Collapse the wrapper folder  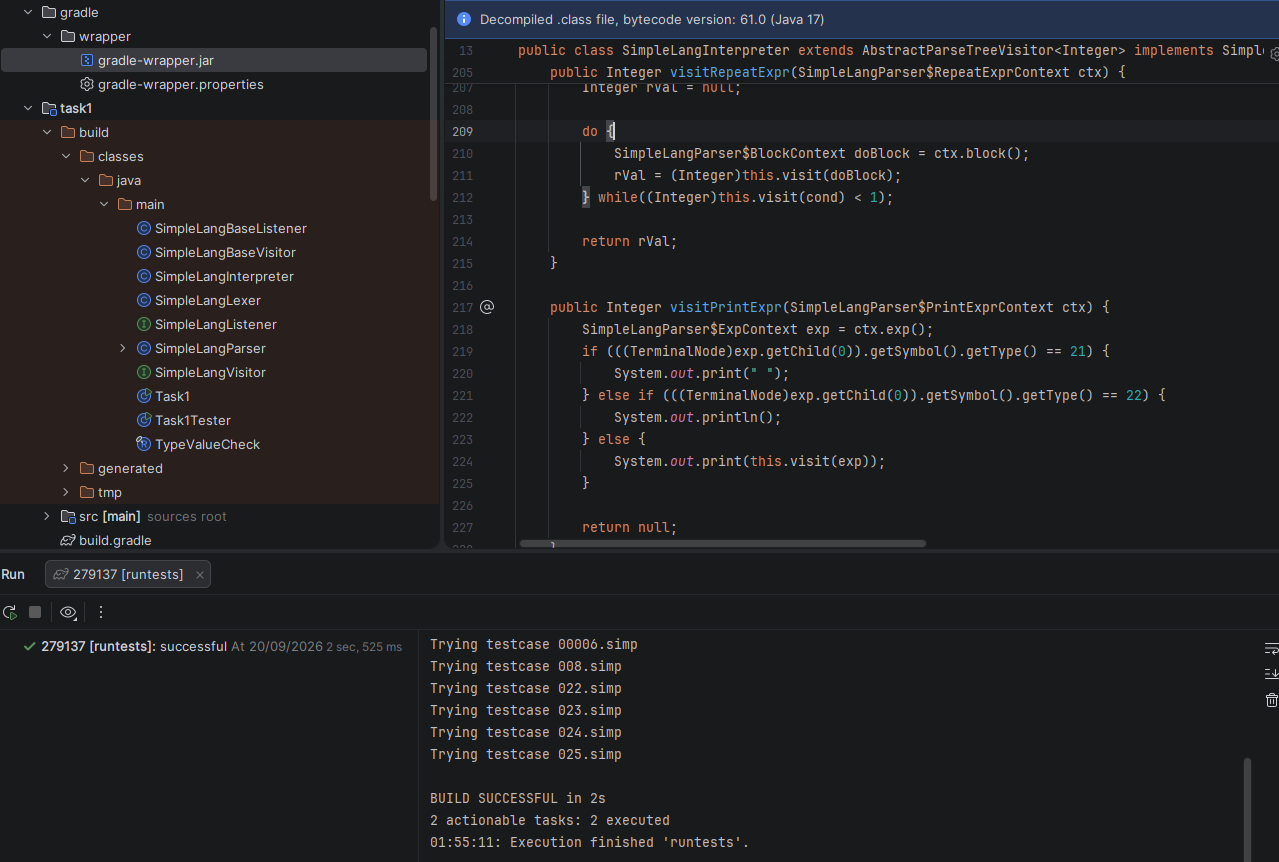[x=47, y=36]
